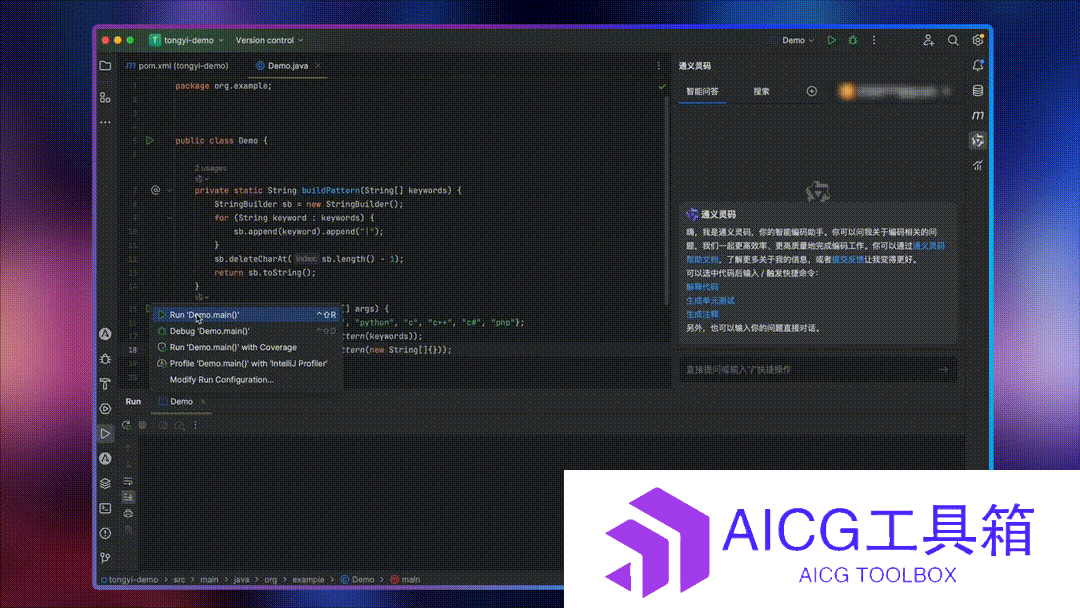Click the print icon in the Run console
1080x608 pixels.
pyautogui.click(x=128, y=514)
